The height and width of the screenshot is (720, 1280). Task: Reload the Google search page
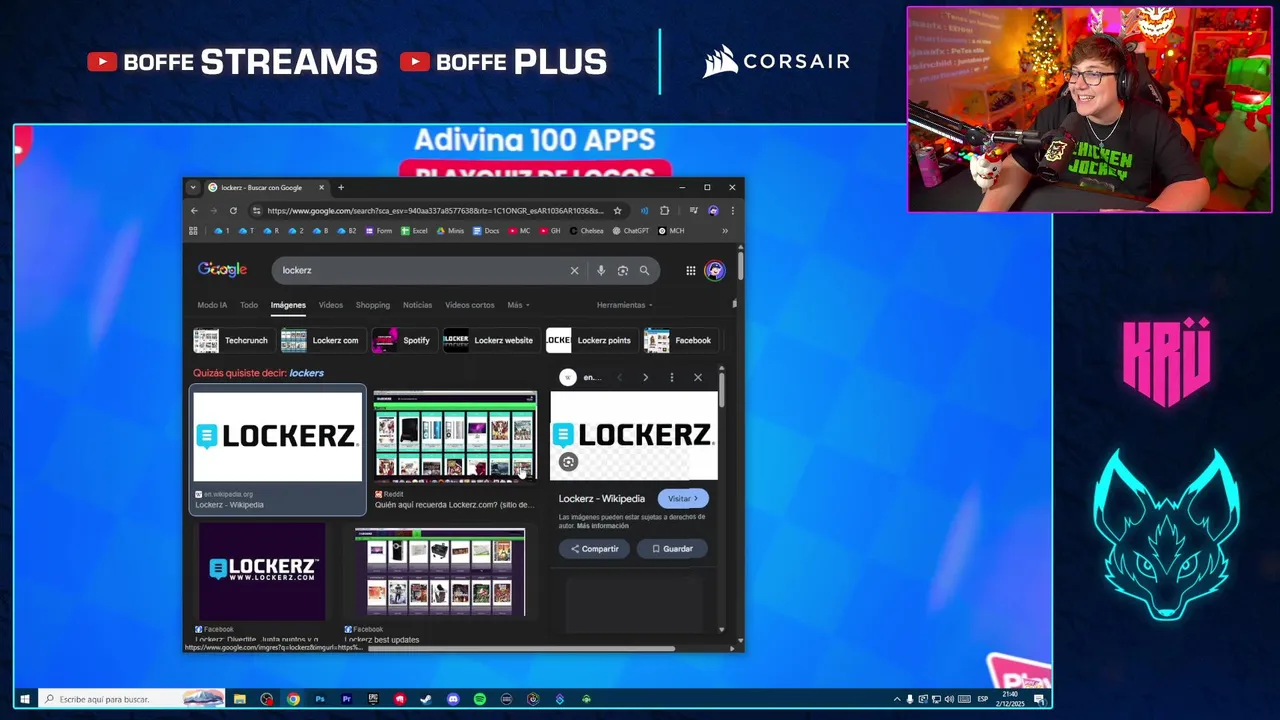233,211
